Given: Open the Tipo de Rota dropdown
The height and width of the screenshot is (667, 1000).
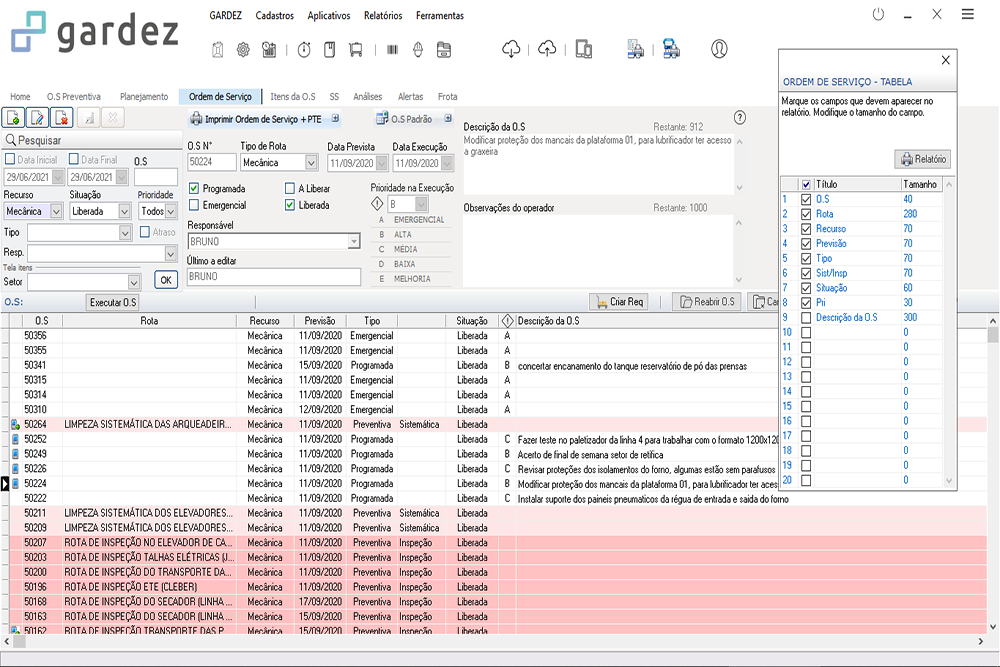Looking at the screenshot, I should [x=311, y=163].
